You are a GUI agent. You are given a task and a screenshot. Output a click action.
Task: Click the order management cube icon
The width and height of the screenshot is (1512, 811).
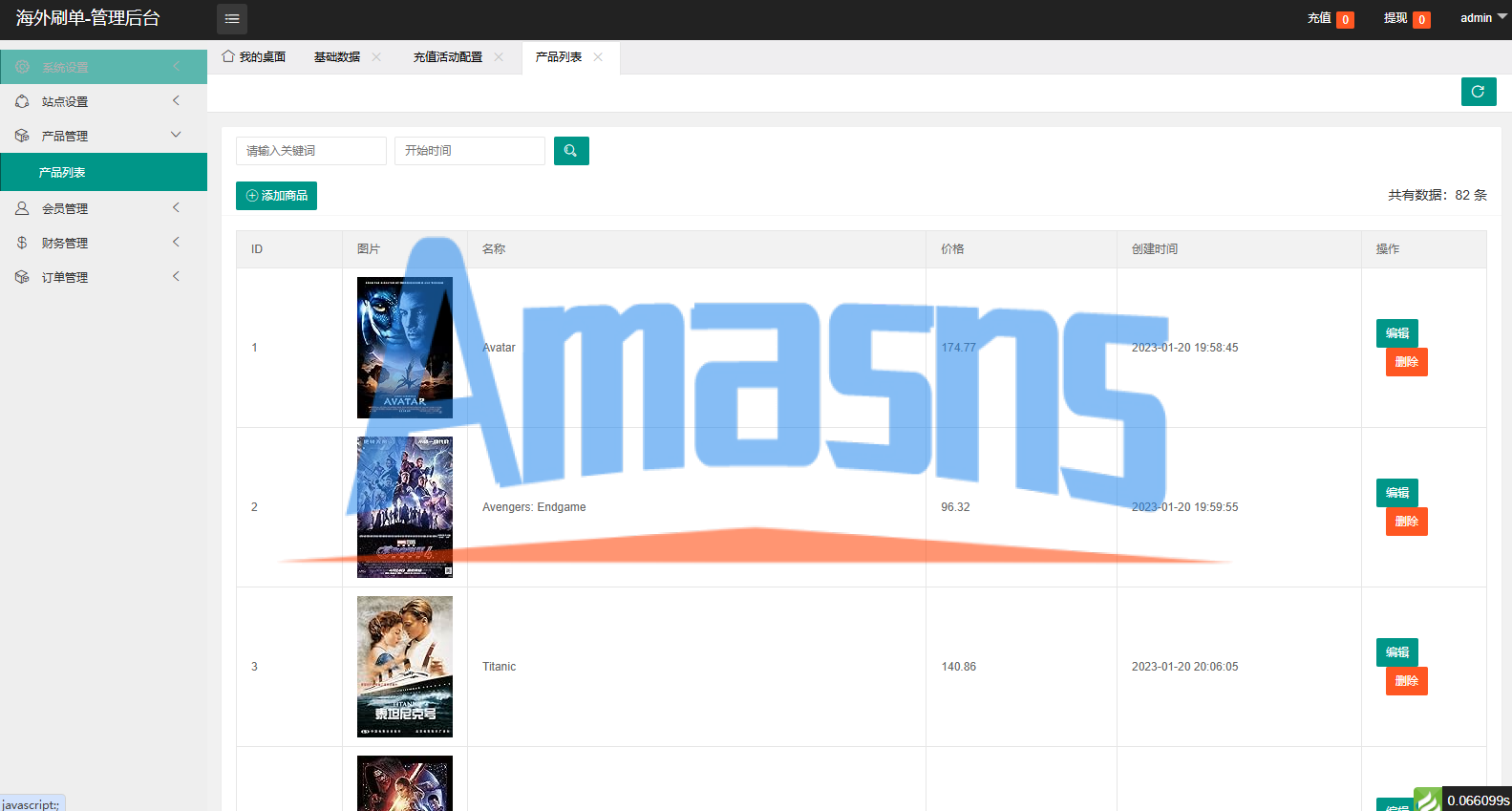coord(22,277)
